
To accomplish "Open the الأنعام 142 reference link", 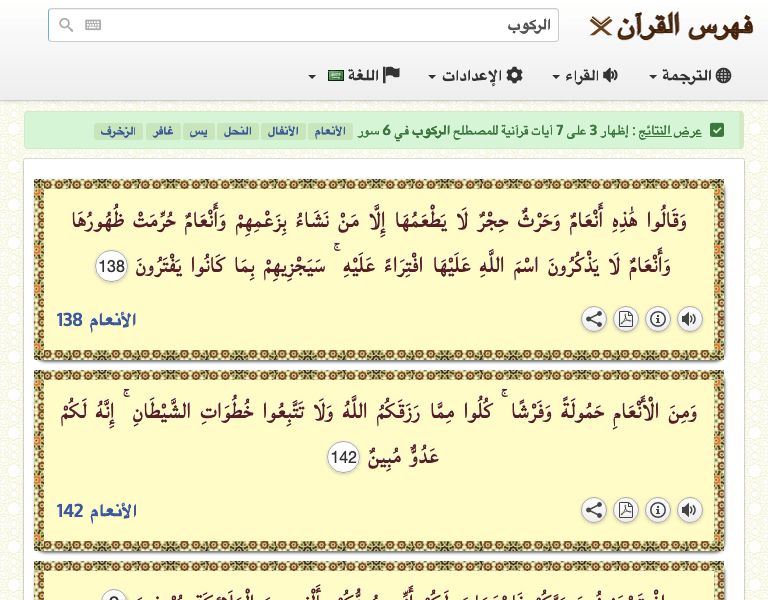I will tap(96, 511).
